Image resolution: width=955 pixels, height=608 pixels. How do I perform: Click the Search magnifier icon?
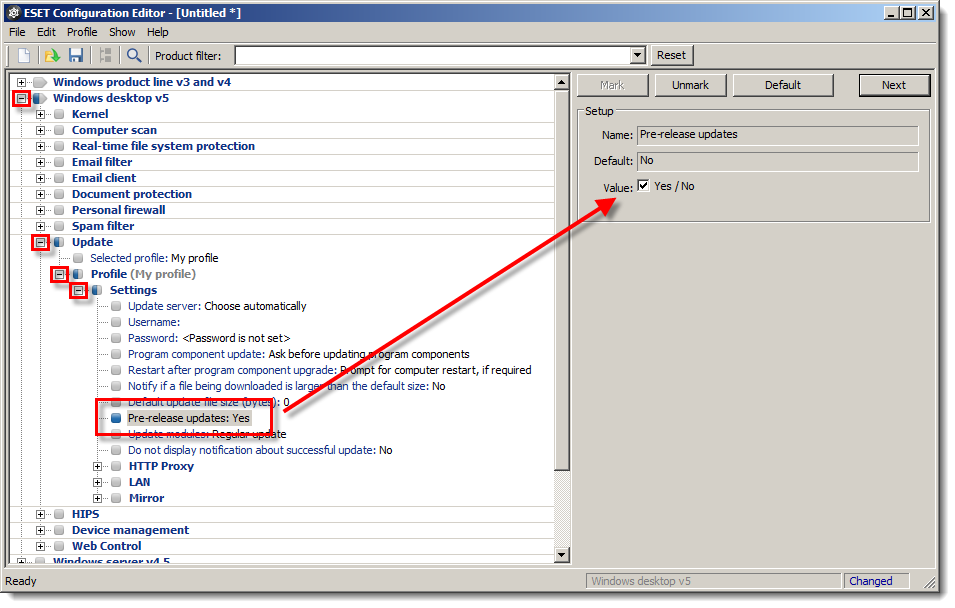pos(134,56)
